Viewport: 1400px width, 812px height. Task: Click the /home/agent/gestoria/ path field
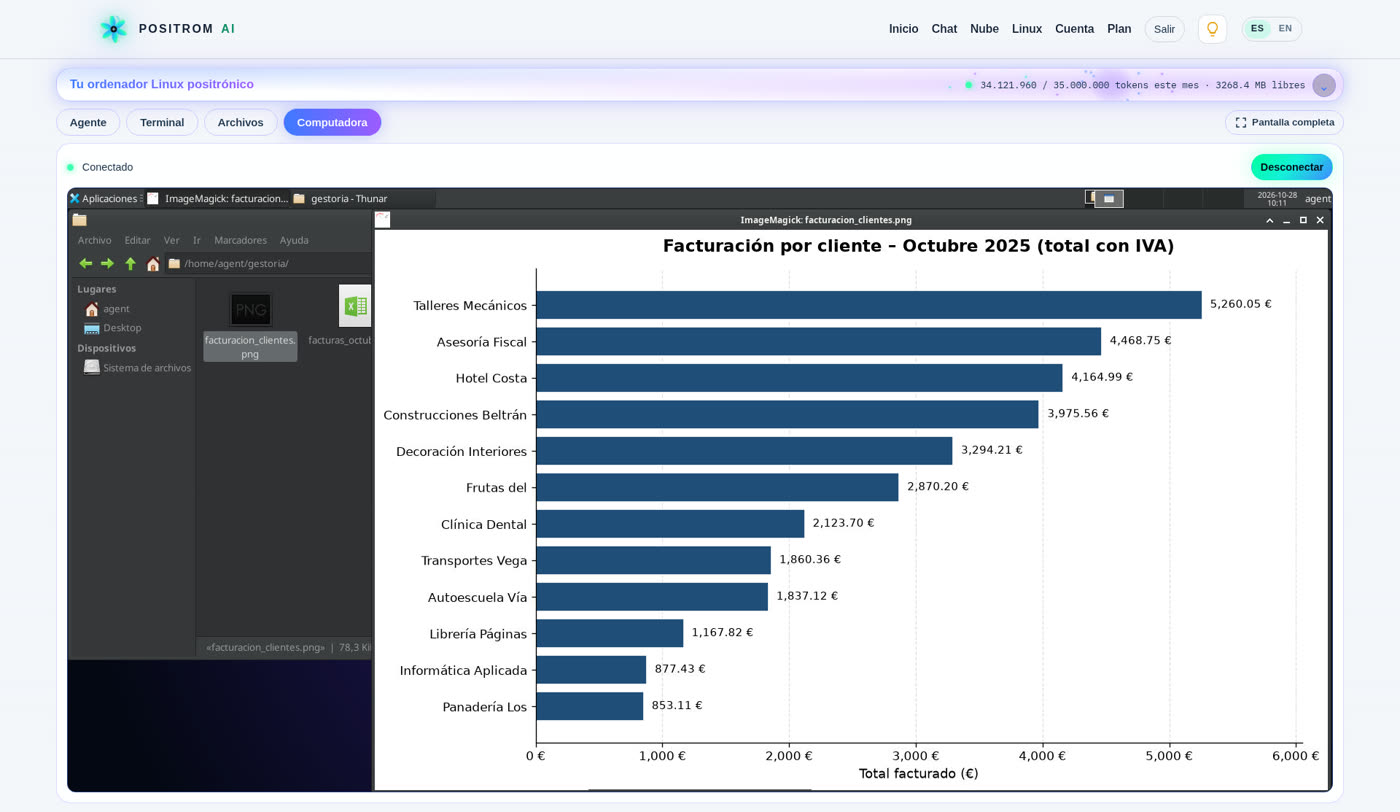(268, 264)
